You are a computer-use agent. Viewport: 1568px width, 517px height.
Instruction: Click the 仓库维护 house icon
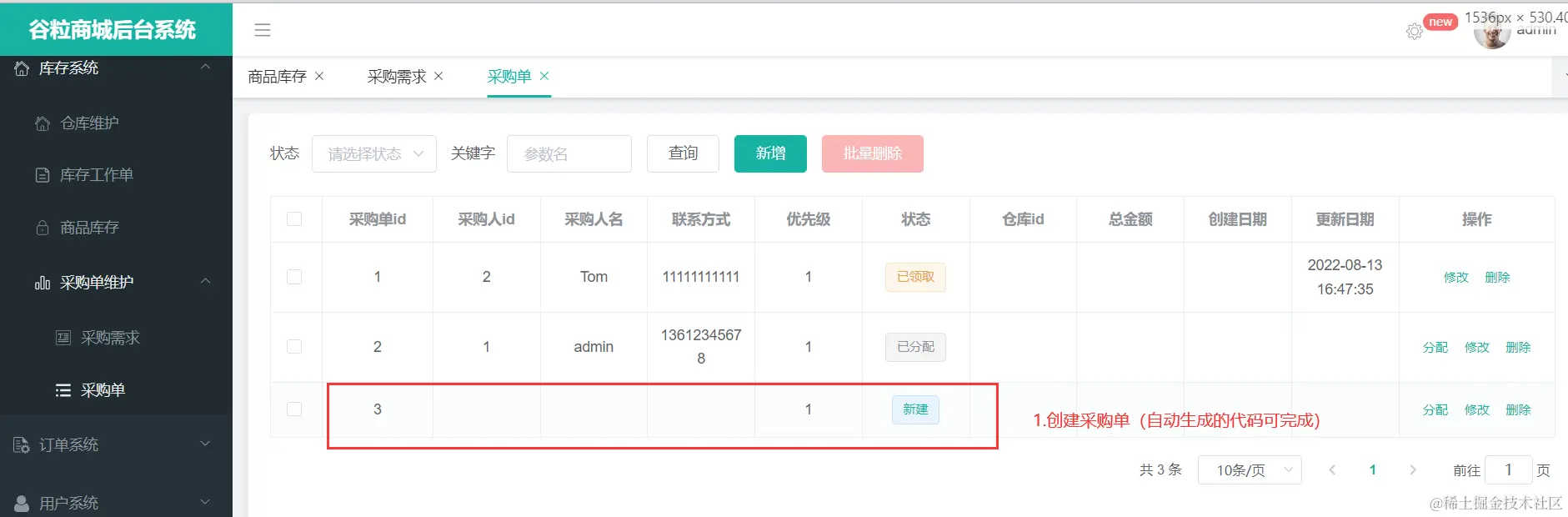click(43, 123)
